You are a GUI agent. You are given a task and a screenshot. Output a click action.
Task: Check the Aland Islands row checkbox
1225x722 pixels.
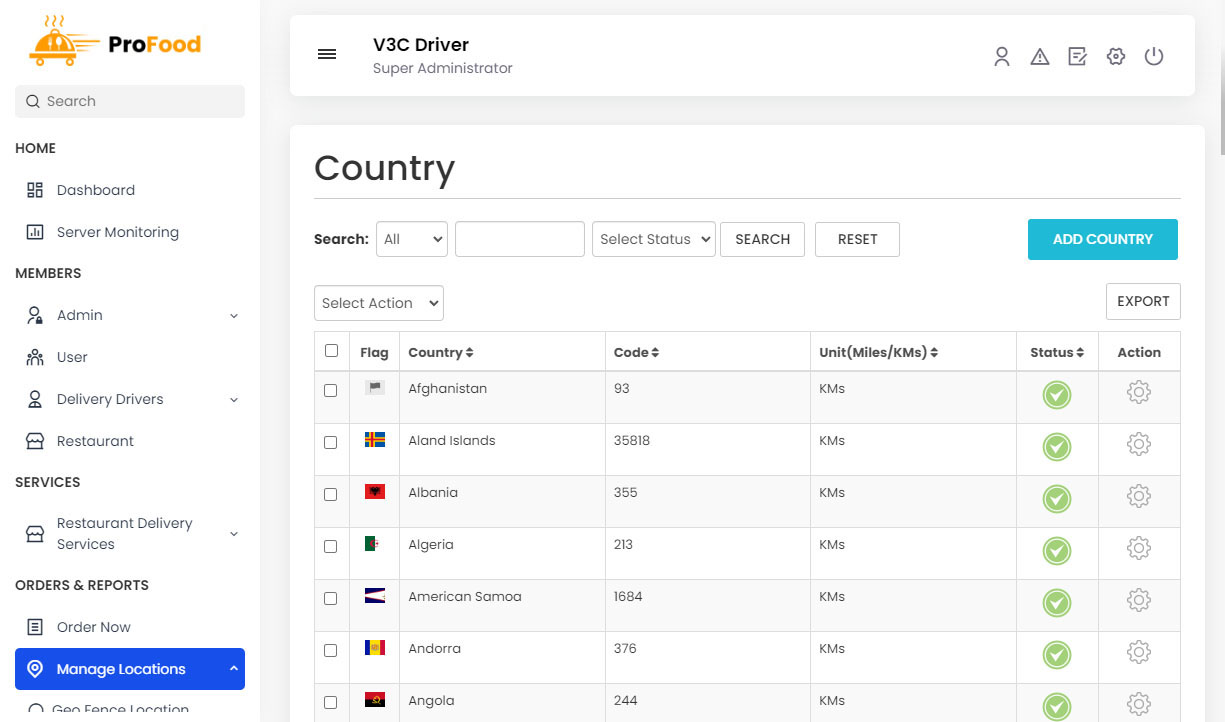click(331, 442)
